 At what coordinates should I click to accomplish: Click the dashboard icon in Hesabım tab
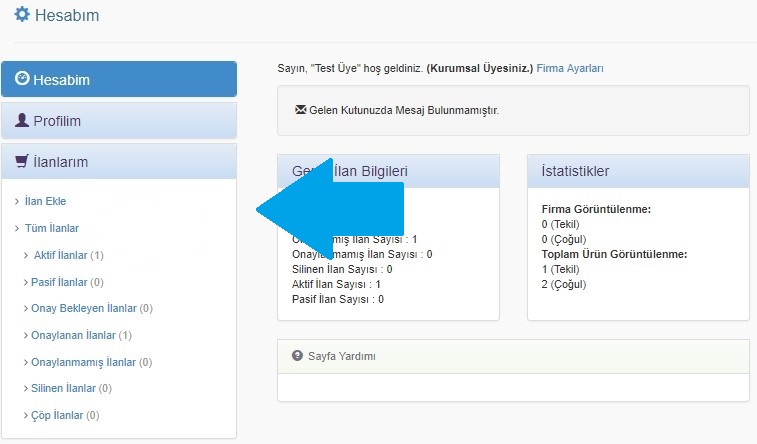coord(22,79)
